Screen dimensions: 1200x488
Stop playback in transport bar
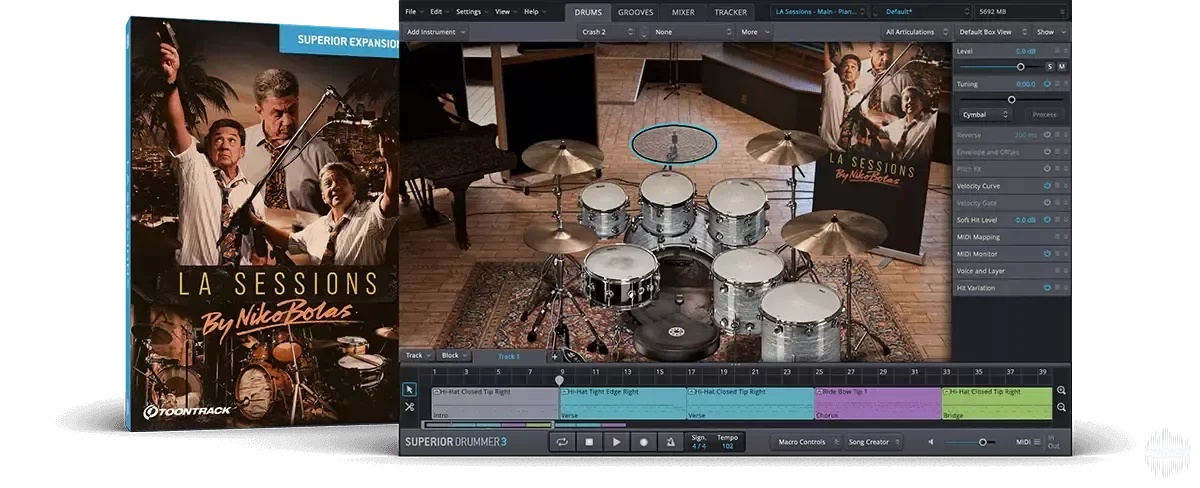[590, 441]
